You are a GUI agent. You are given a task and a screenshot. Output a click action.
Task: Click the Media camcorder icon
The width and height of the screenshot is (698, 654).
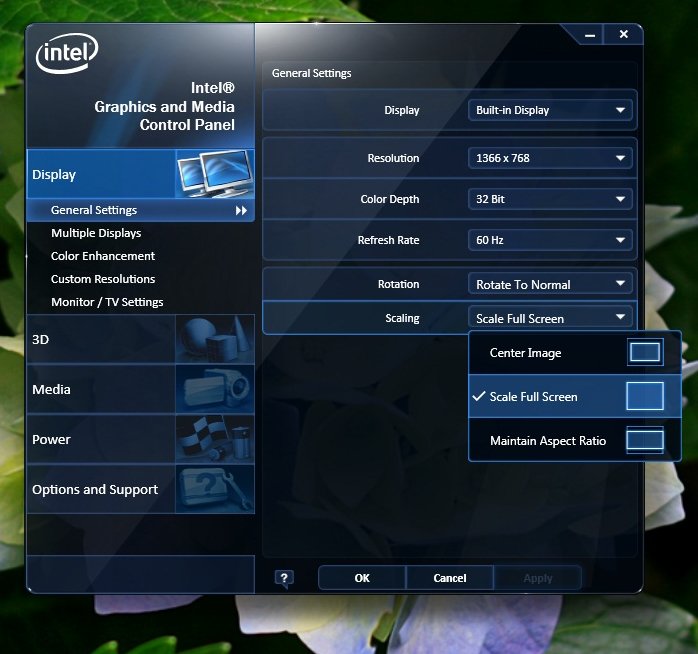click(215, 389)
